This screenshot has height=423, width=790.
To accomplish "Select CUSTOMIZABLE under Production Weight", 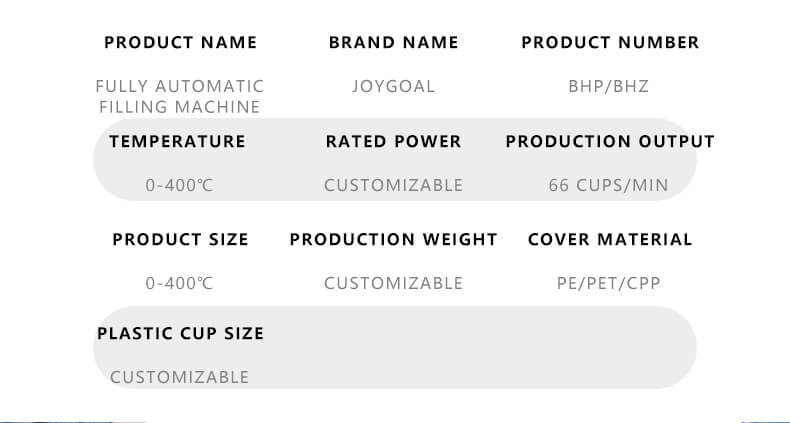I will (x=393, y=283).
